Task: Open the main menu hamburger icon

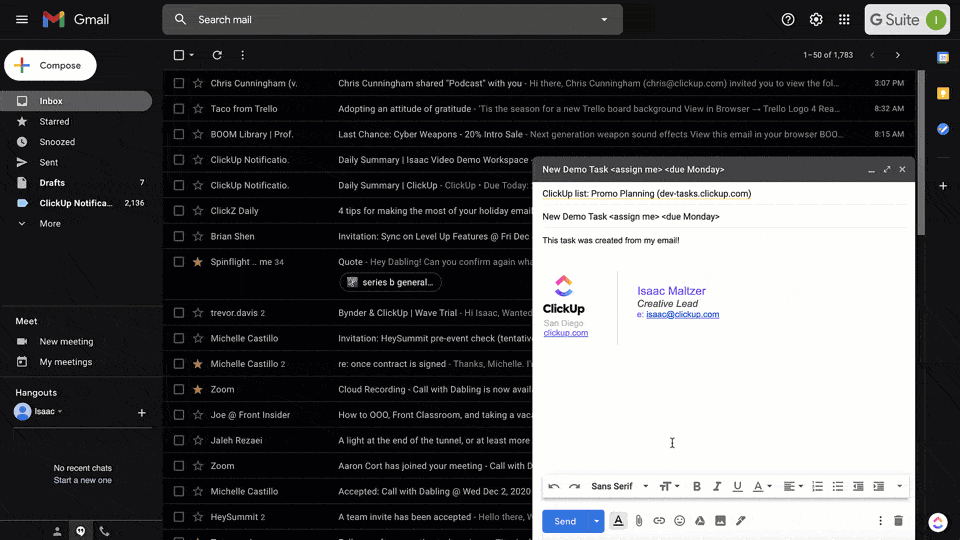Action: point(22,20)
